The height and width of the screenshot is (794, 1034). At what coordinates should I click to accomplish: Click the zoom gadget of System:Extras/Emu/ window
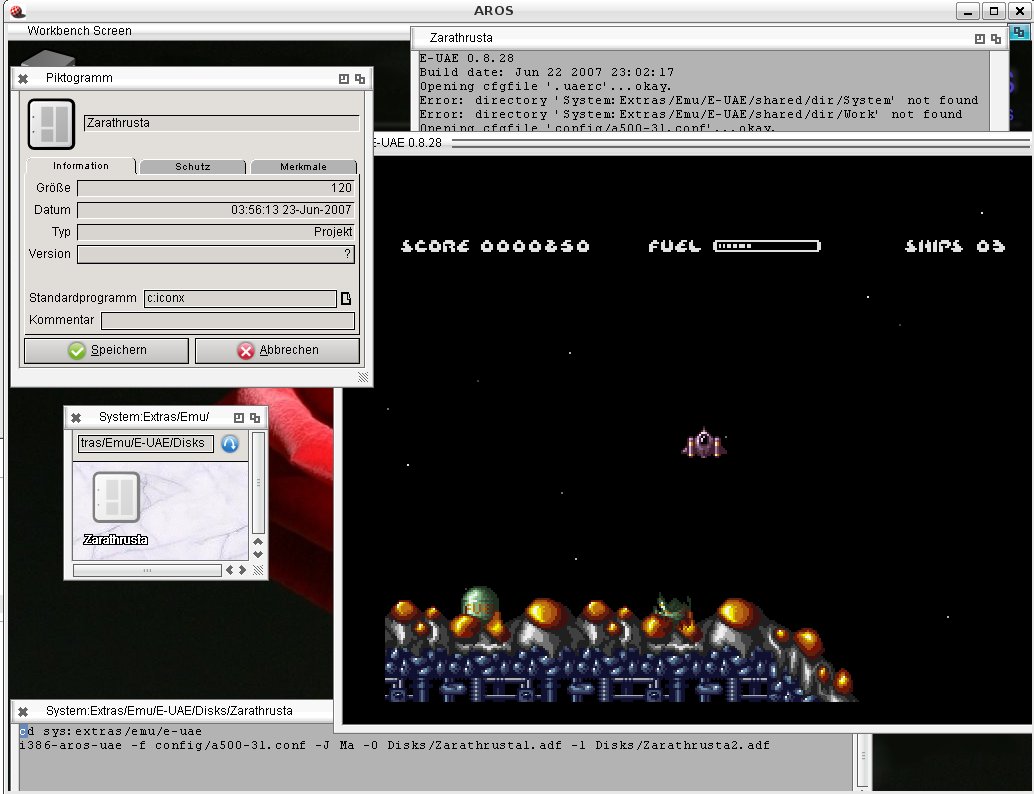(239, 417)
